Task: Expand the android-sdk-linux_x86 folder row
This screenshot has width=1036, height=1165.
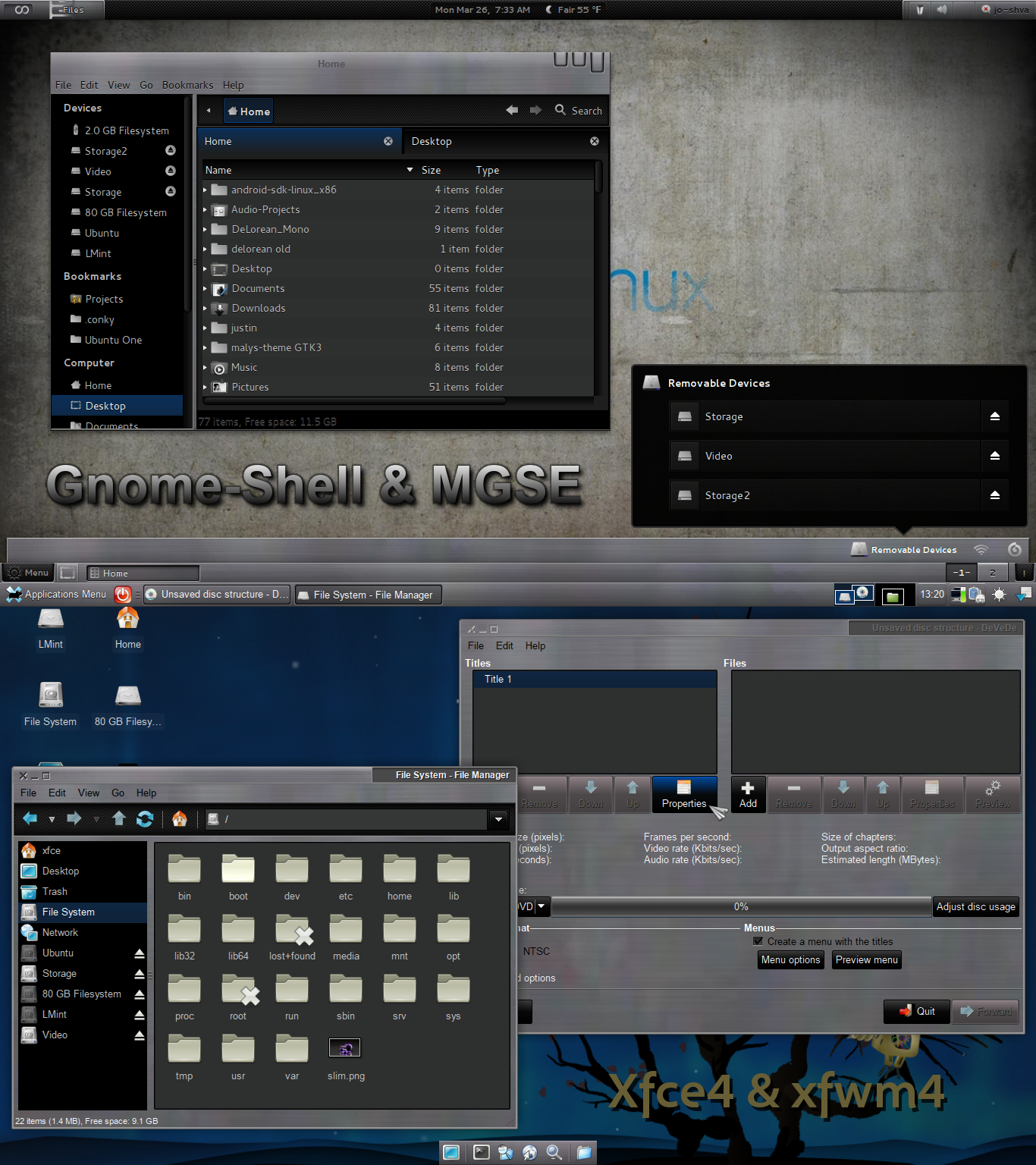Action: [205, 190]
